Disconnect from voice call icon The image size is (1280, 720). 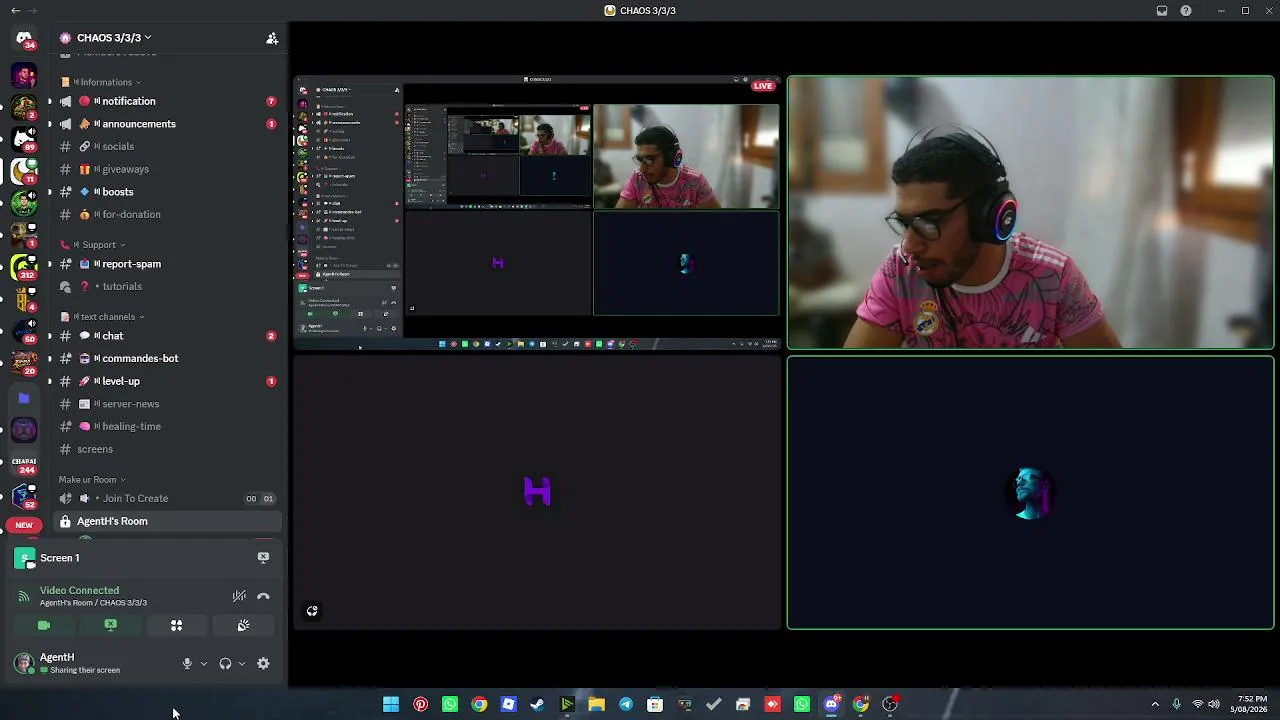click(x=263, y=596)
